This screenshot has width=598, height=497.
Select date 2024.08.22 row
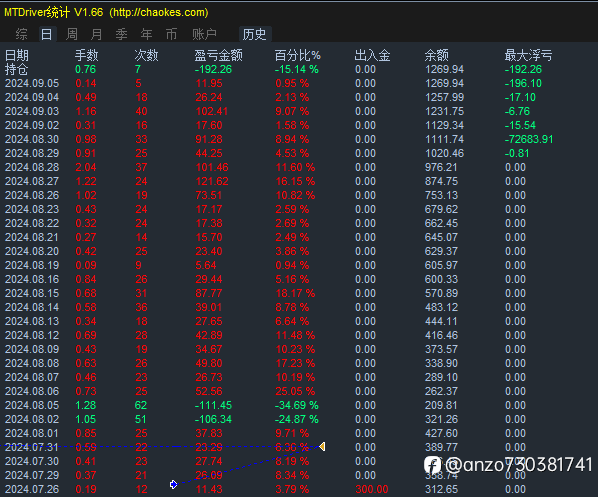tap(32, 223)
